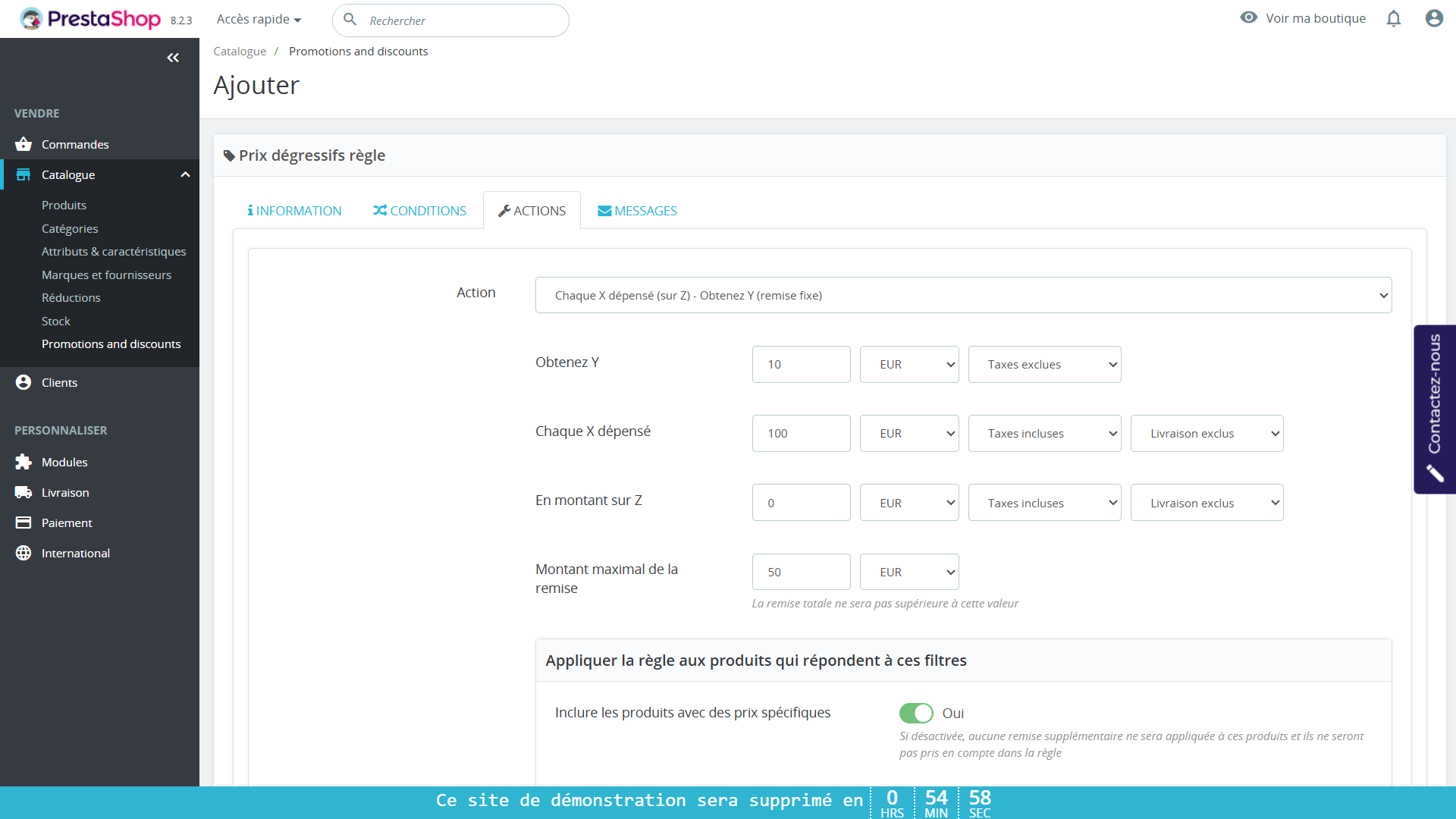The image size is (1456, 819).
Task: Expand the Accès rapide menu
Action: 259,19
